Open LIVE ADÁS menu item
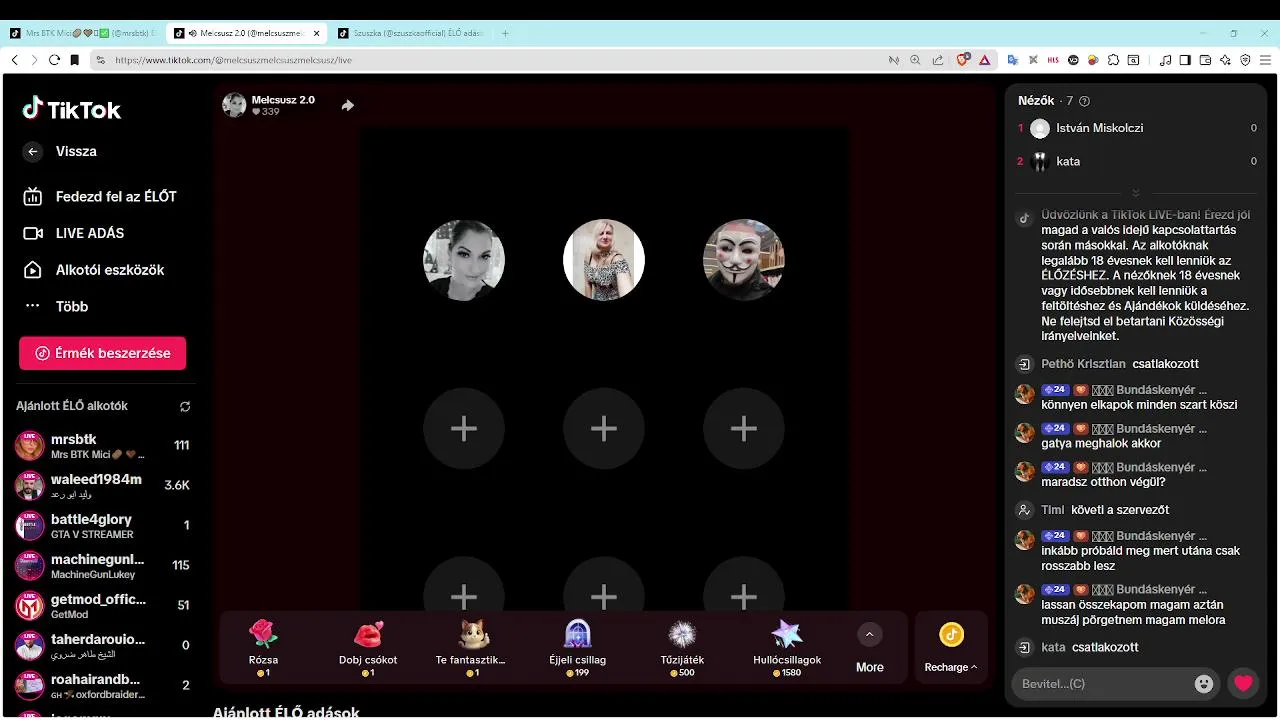Image resolution: width=1280 pixels, height=720 pixels. (74, 233)
